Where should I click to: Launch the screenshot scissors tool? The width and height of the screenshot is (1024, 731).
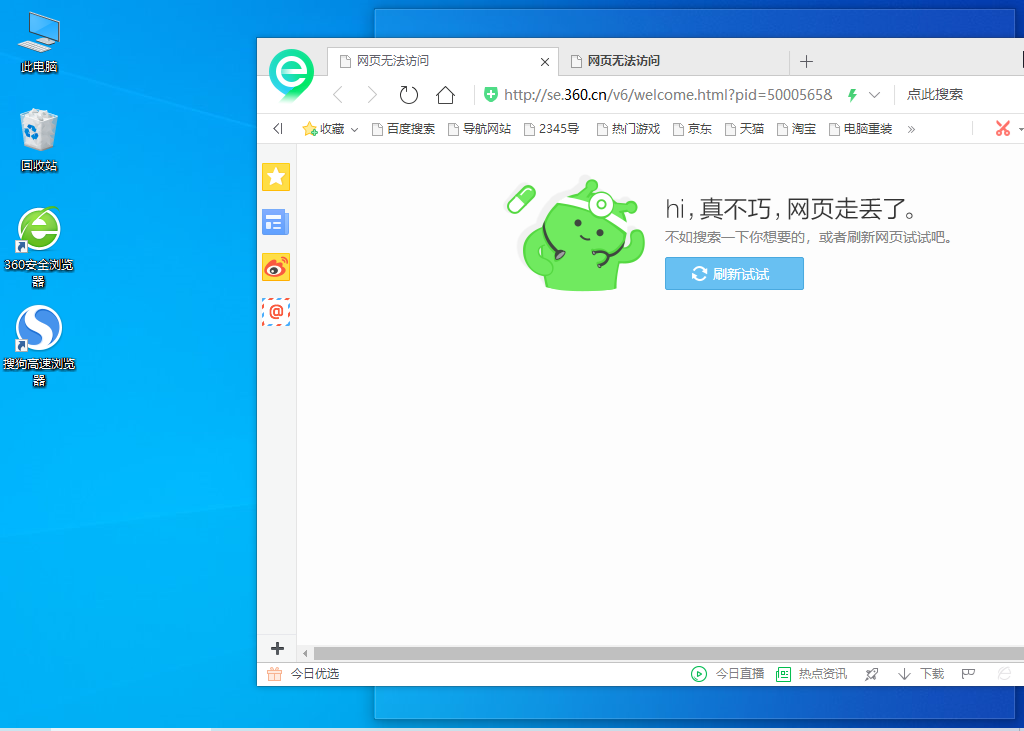[x=1003, y=128]
